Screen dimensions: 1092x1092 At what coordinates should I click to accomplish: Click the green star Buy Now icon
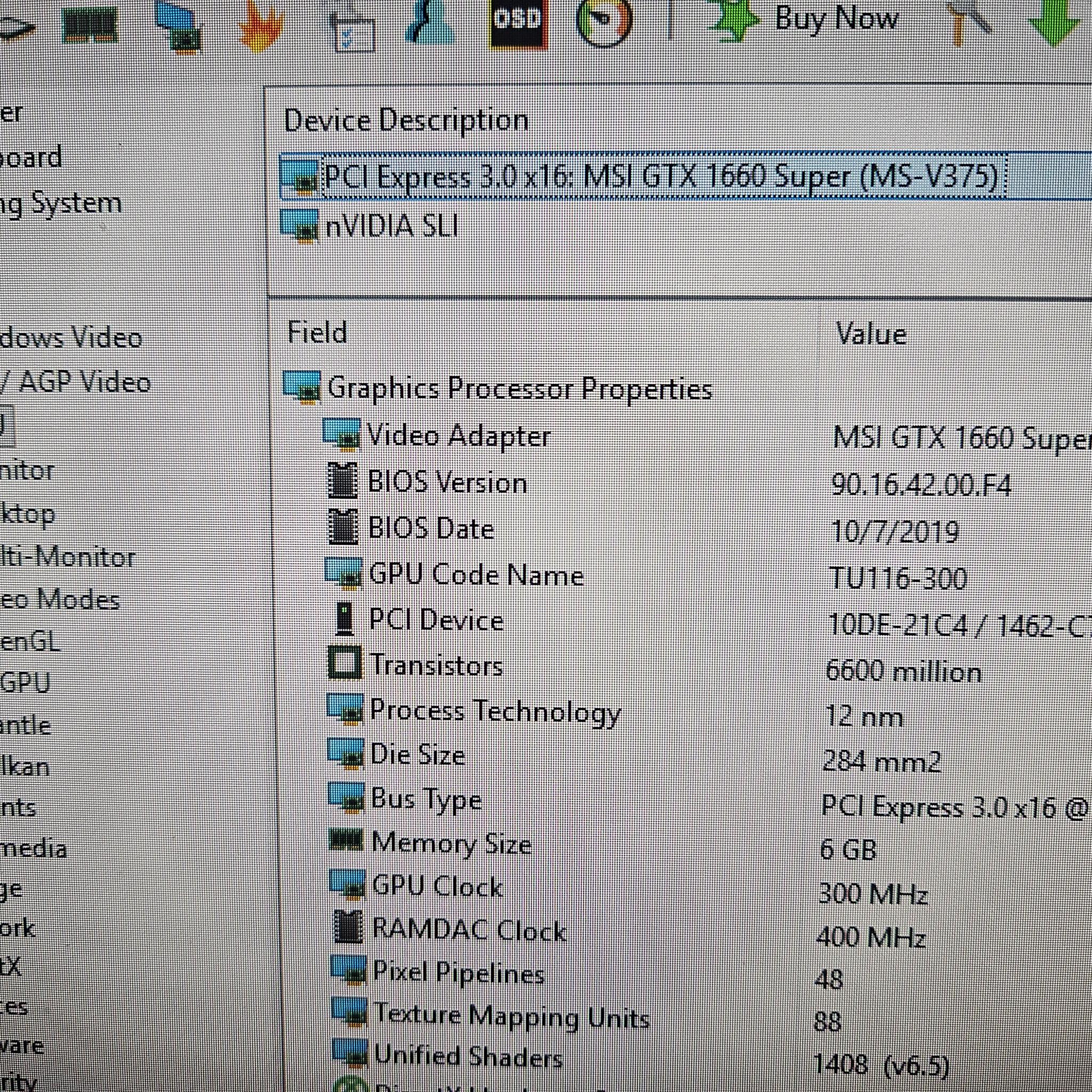click(735, 21)
